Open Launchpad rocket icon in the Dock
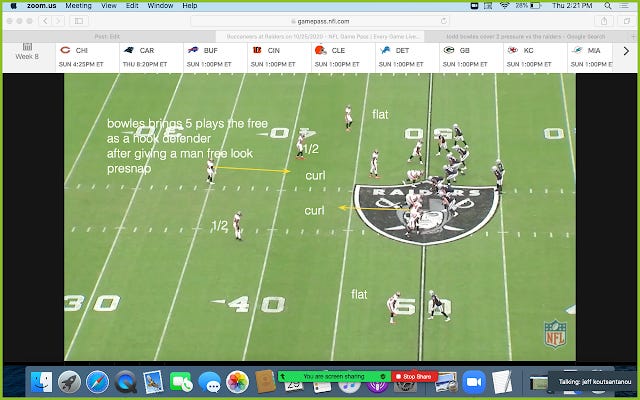 point(69,382)
